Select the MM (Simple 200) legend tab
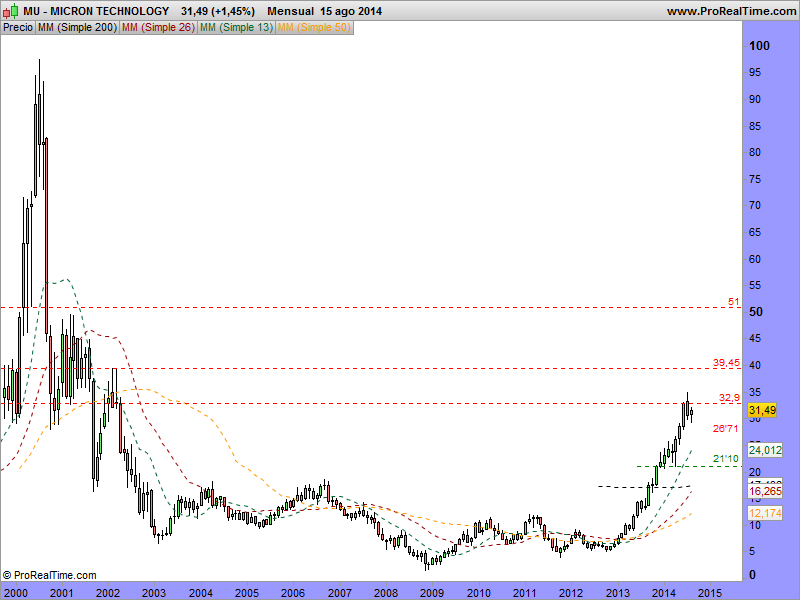Image resolution: width=800 pixels, height=600 pixels. point(78,28)
